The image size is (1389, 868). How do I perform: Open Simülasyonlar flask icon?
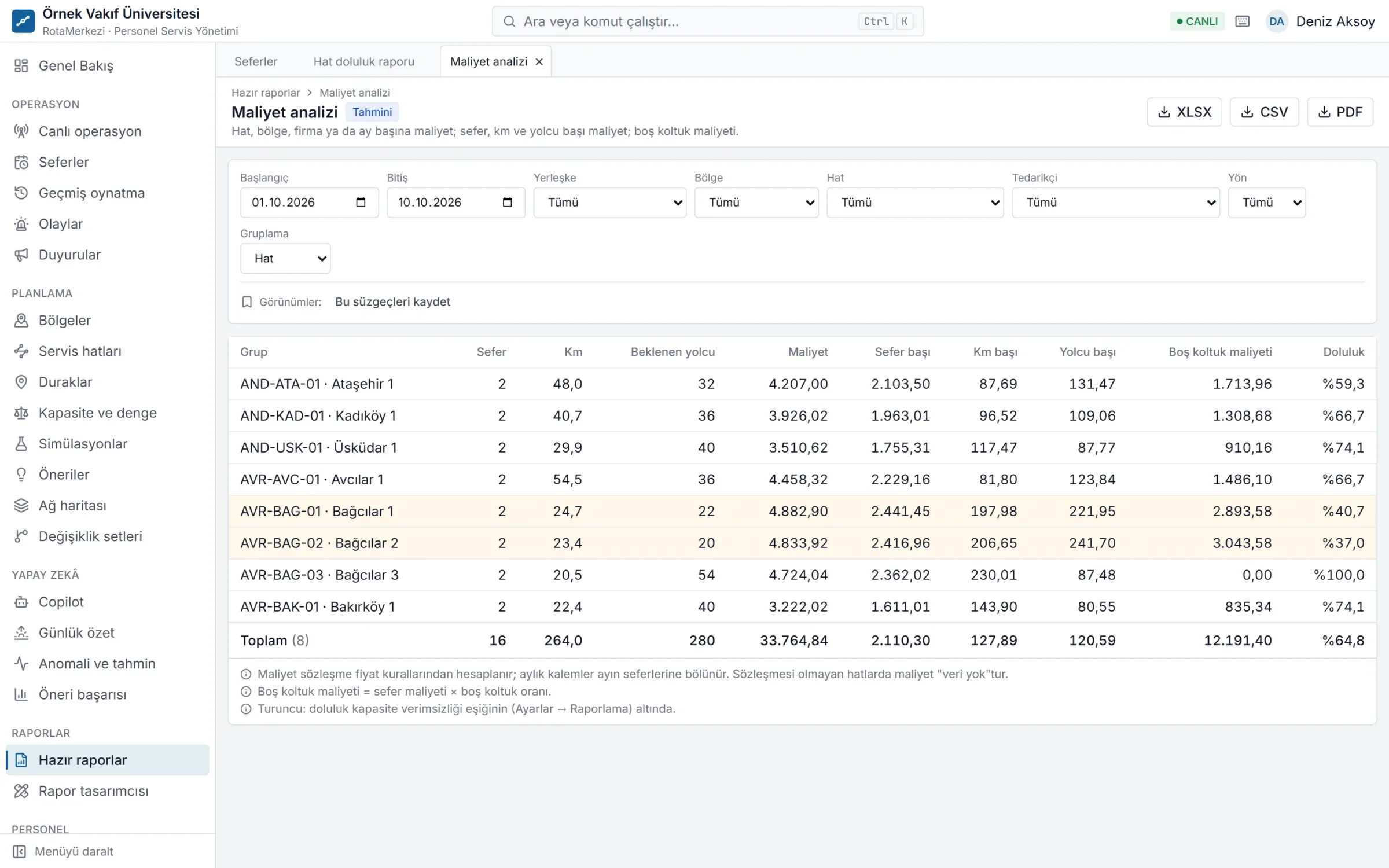coord(21,444)
